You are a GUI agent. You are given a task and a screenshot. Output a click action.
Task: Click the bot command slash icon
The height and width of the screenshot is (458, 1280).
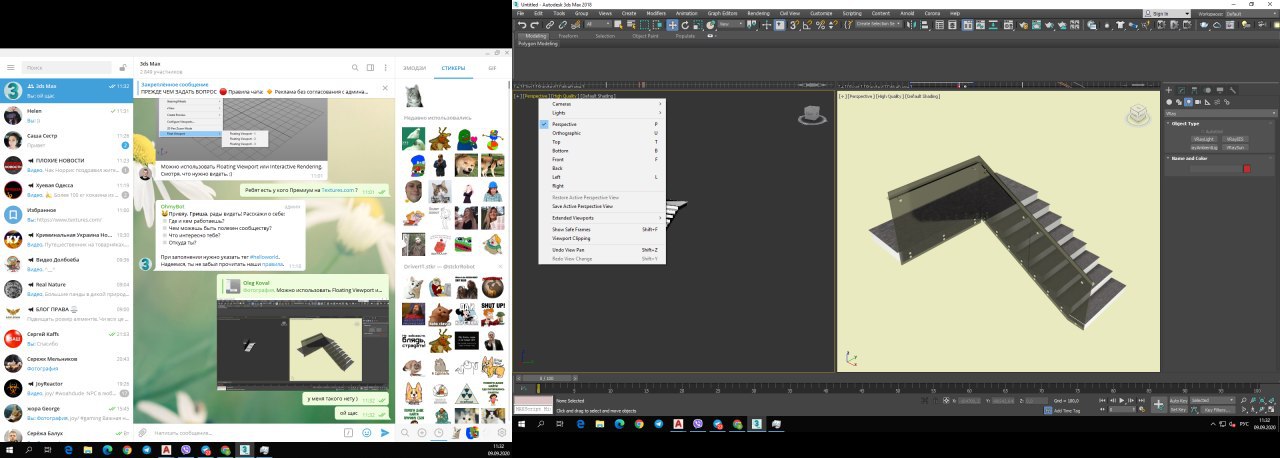point(349,432)
